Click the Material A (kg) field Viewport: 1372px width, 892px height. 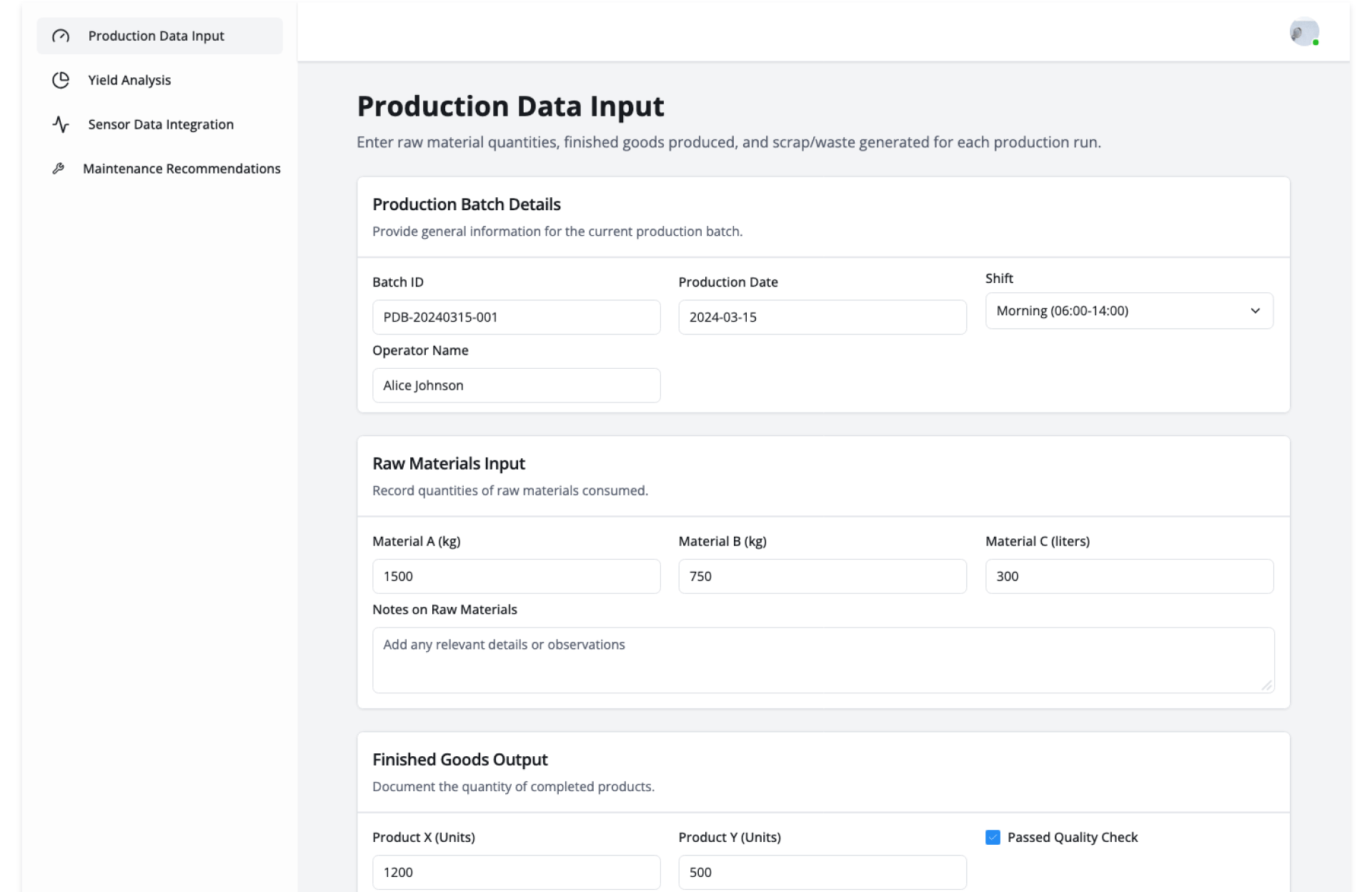point(516,576)
